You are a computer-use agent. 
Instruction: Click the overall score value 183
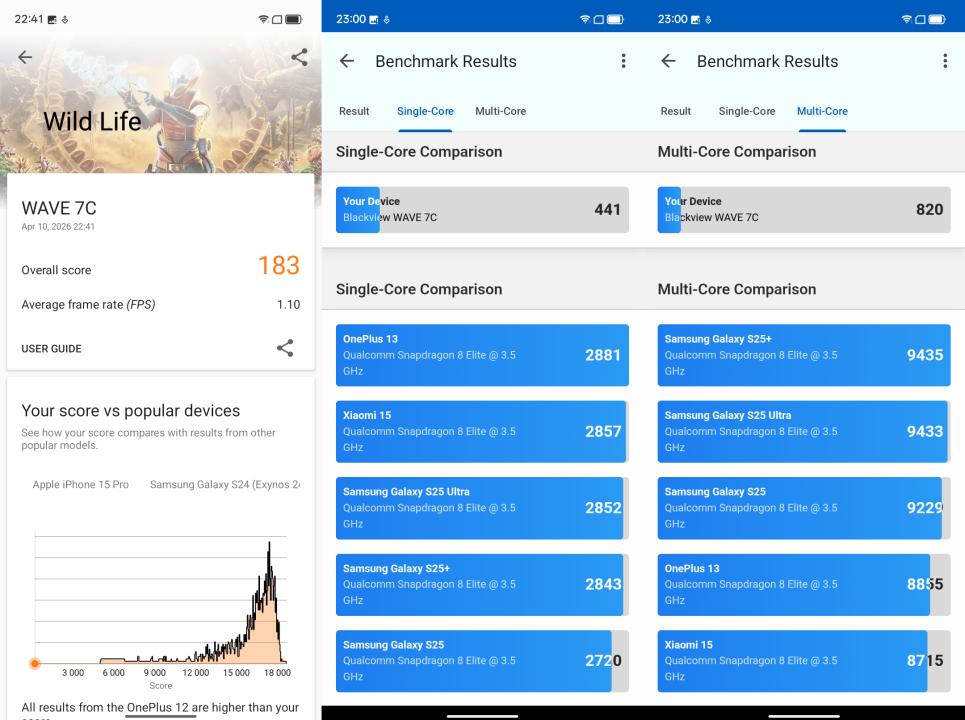point(279,265)
